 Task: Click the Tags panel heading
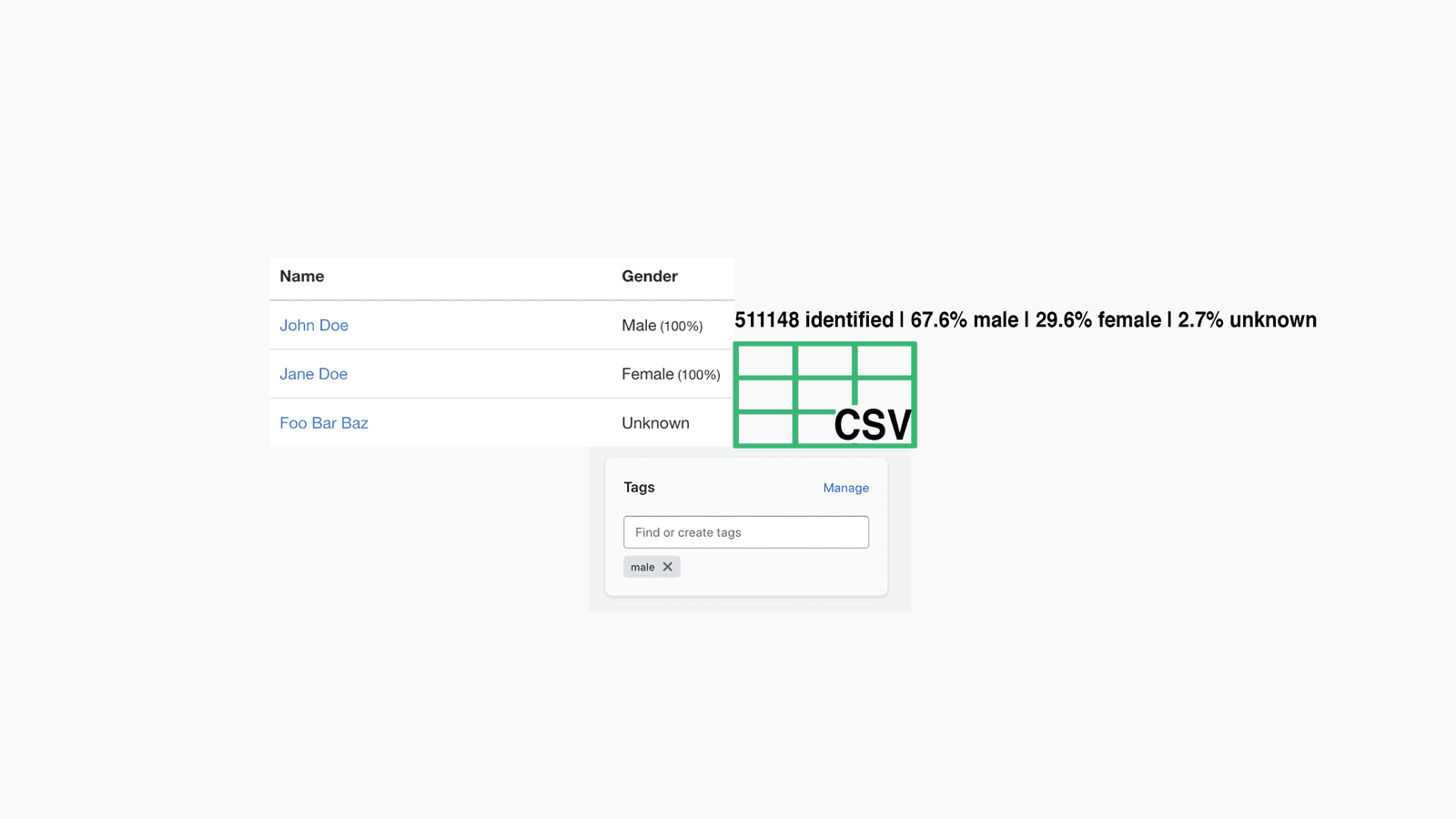tap(639, 488)
